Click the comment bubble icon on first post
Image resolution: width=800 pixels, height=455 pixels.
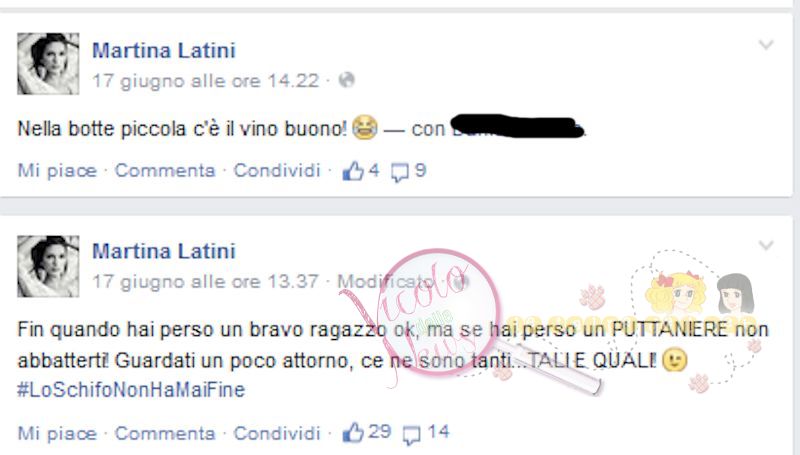pos(399,172)
